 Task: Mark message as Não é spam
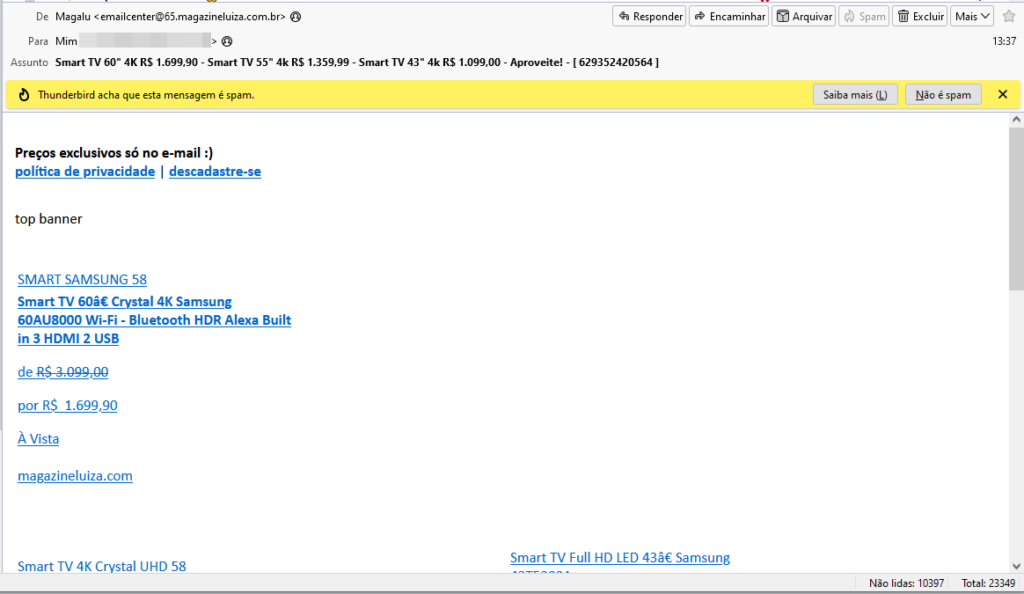coord(943,95)
